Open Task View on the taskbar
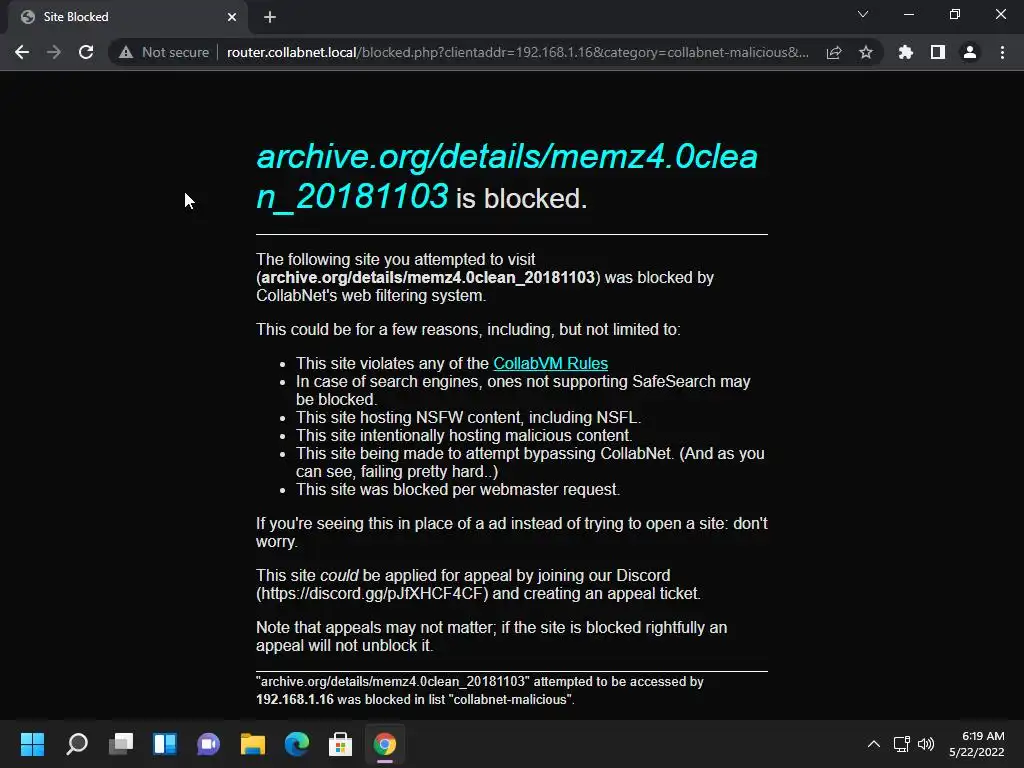This screenshot has height=768, width=1024. pyautogui.click(x=121, y=744)
